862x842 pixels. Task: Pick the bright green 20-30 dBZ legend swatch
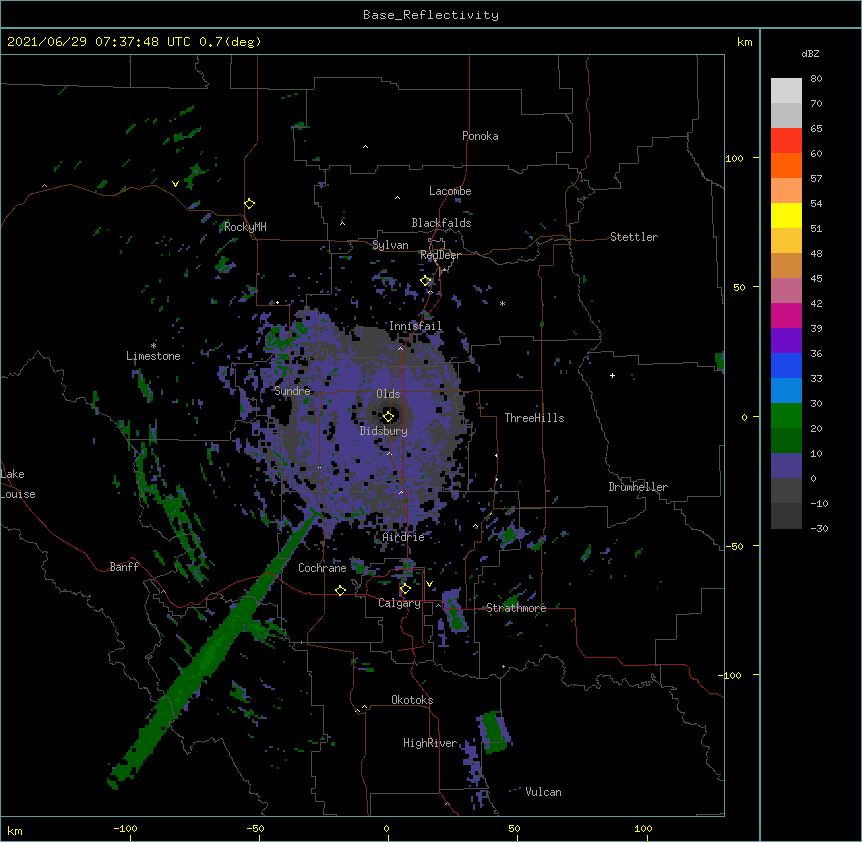pyautogui.click(x=786, y=416)
